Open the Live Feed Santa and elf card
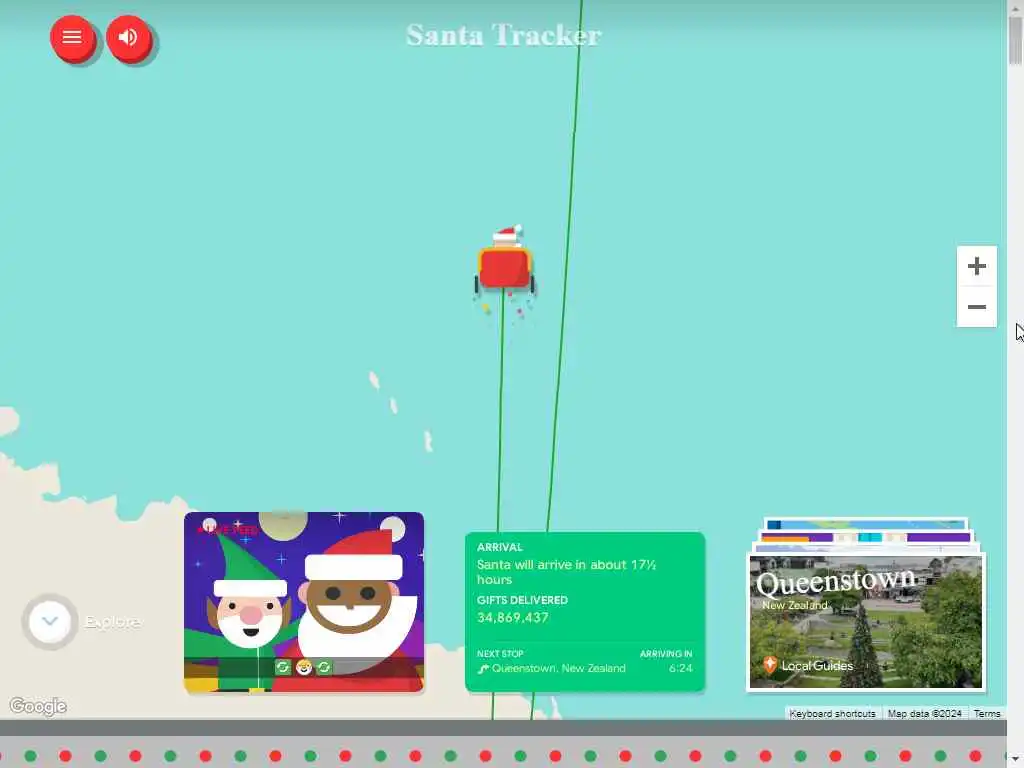 coord(304,601)
